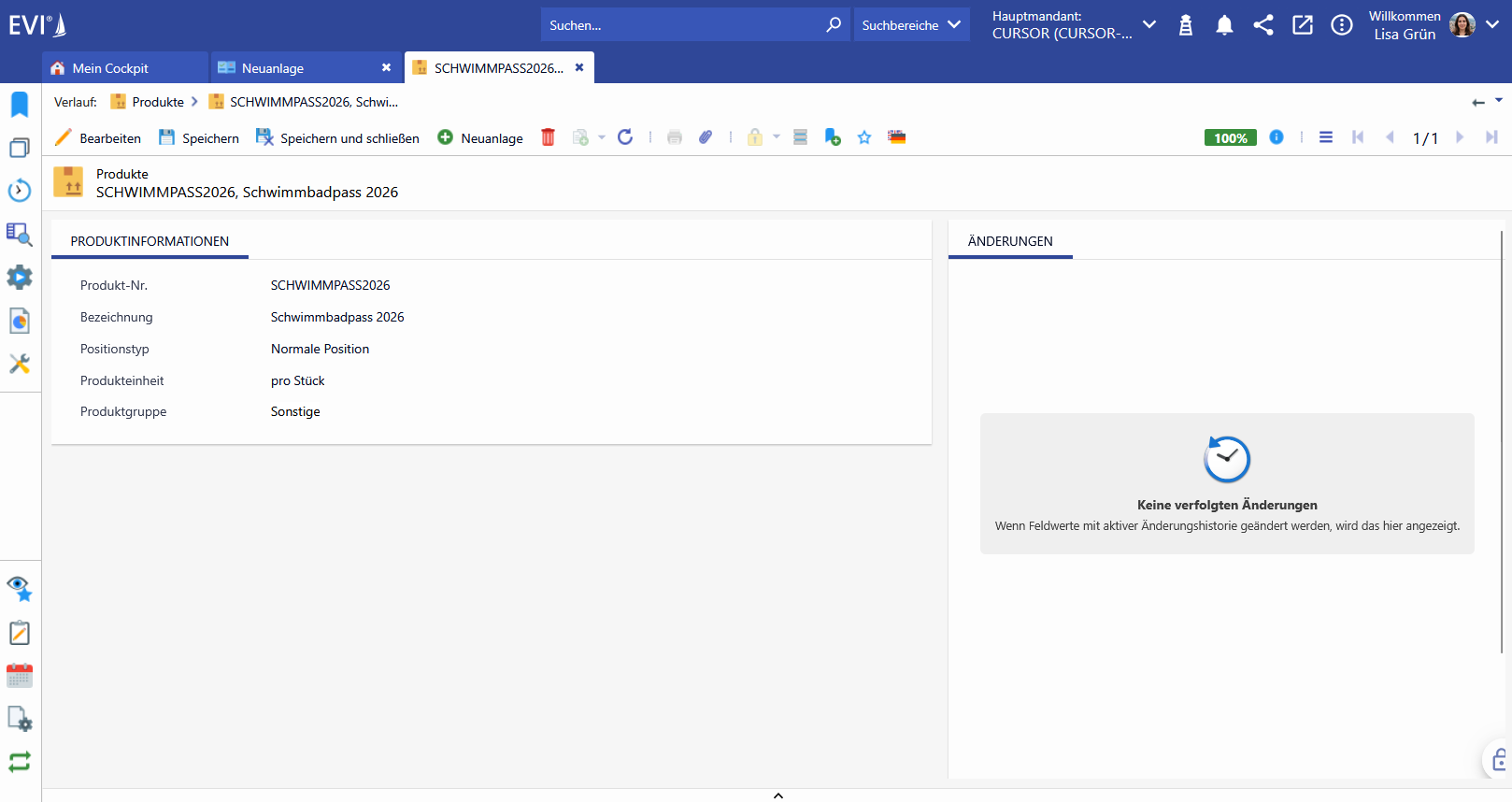Screen dimensions: 1512x802
Task: Click the bookmark icon in left sidebar
Action: [x=20, y=104]
